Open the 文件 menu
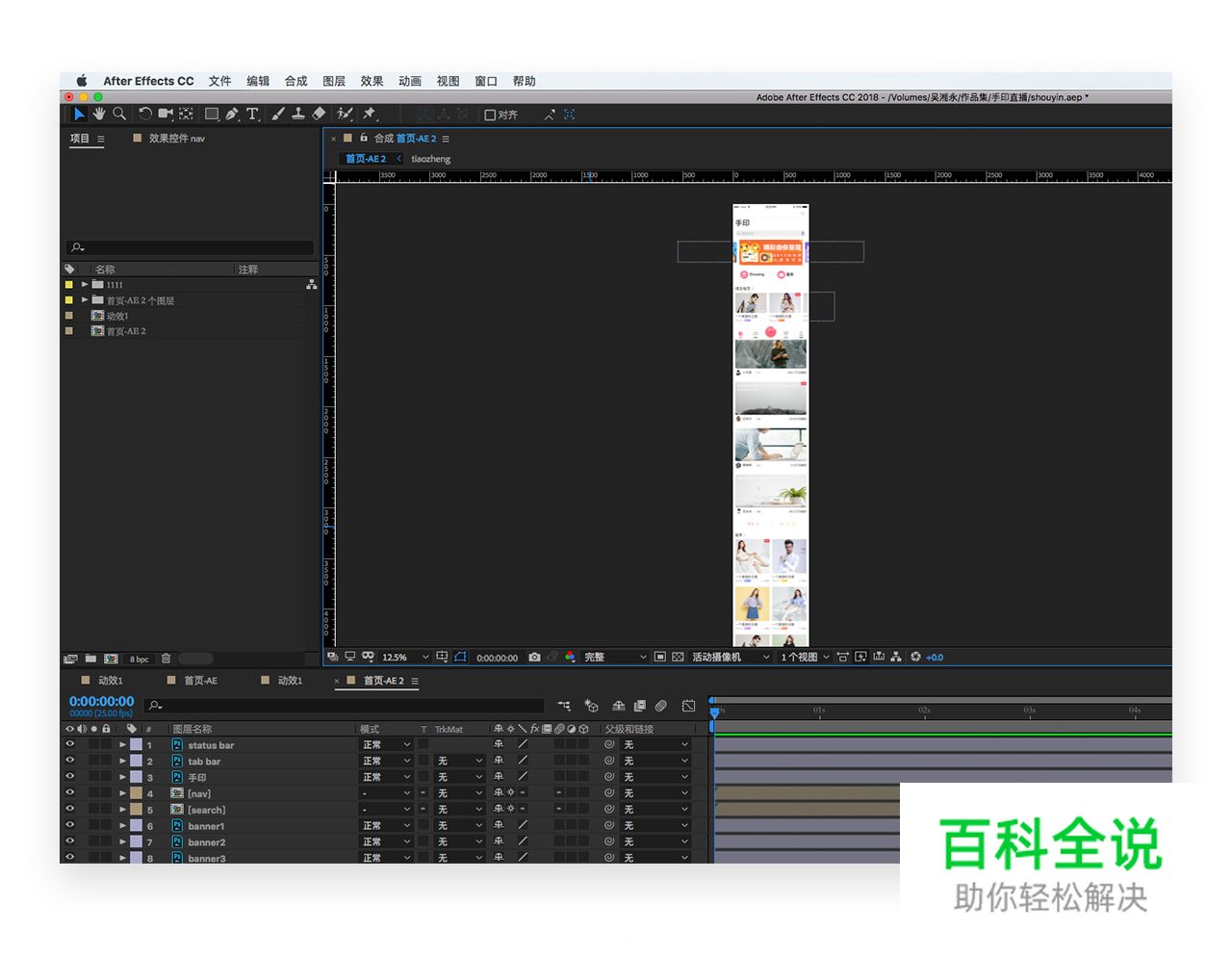Viewport: 1232px width, 956px height. point(220,81)
